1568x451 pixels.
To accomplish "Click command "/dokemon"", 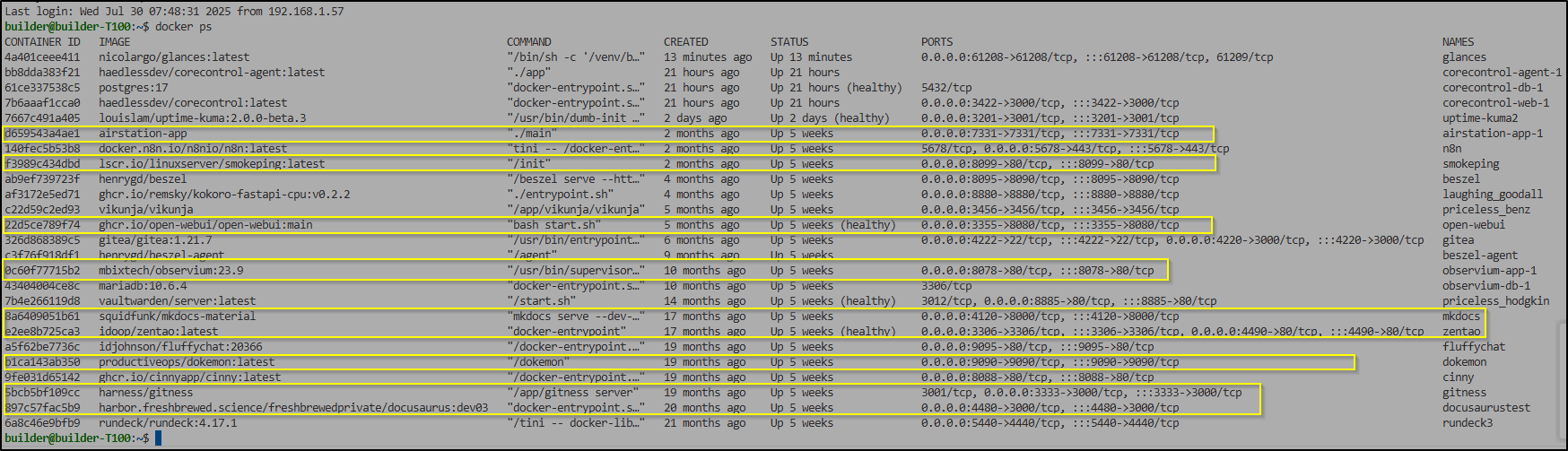I will (x=538, y=362).
